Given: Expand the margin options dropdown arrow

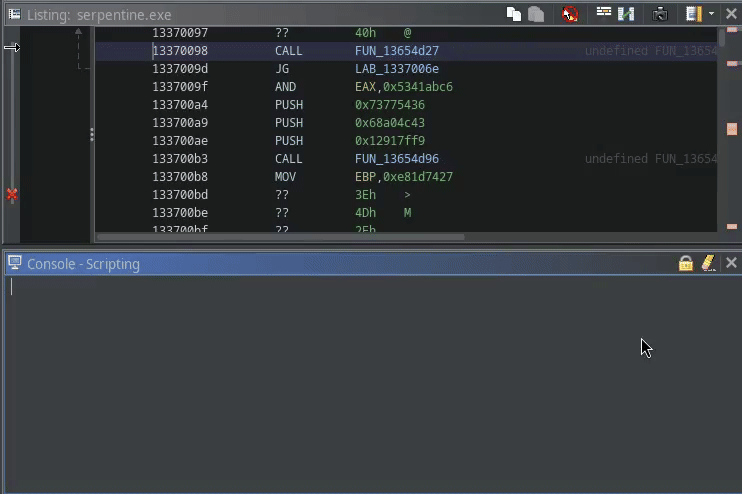Looking at the screenshot, I should tap(711, 14).
